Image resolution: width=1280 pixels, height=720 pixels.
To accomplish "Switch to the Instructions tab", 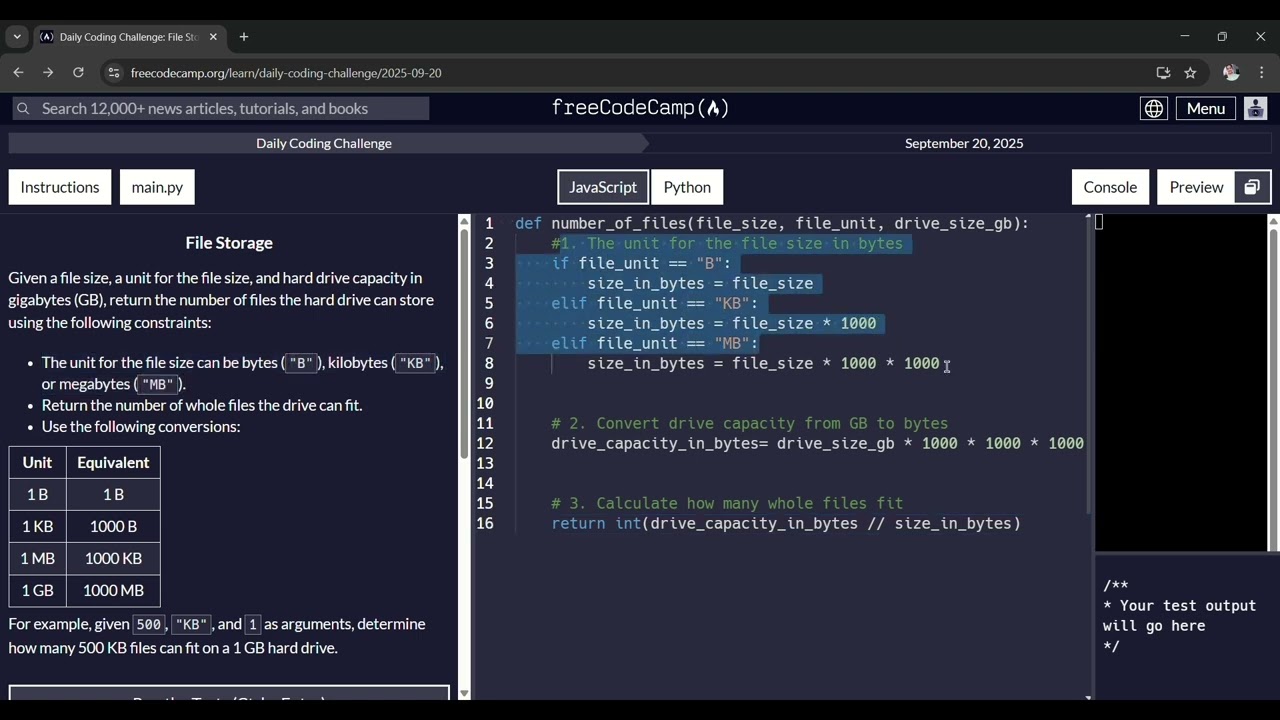I will [x=60, y=187].
